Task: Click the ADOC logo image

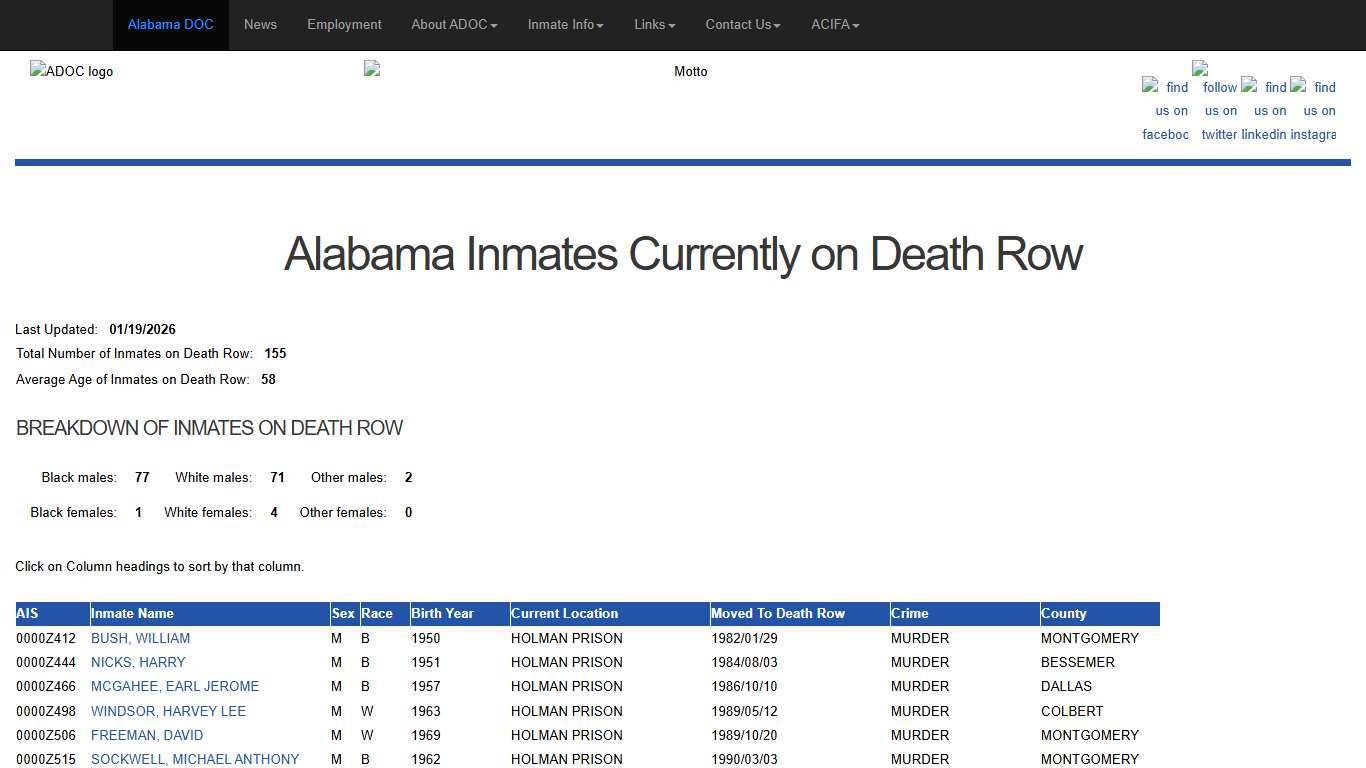Action: tap(71, 71)
